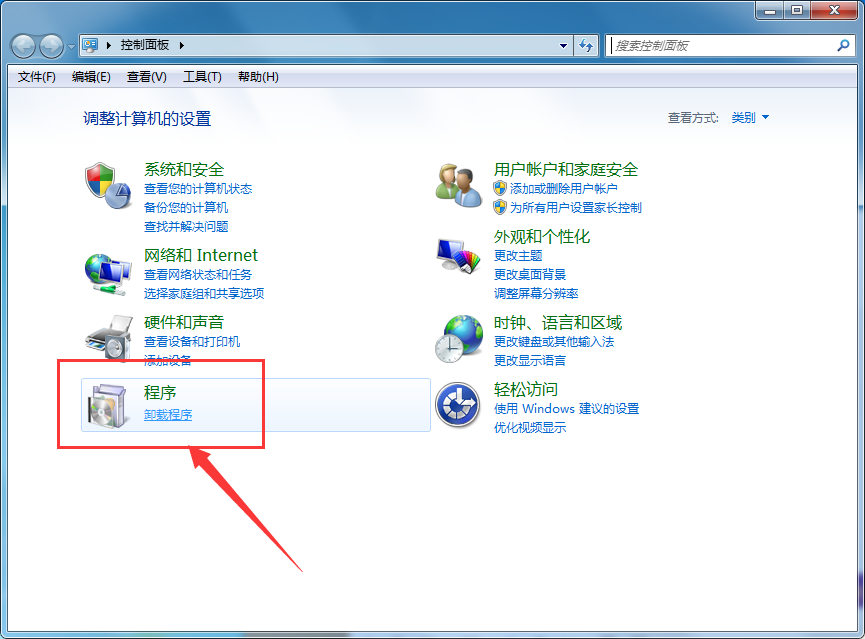865x639 pixels.
Task: Click 为所有用户设置家长控制 link
Action: 575,207
